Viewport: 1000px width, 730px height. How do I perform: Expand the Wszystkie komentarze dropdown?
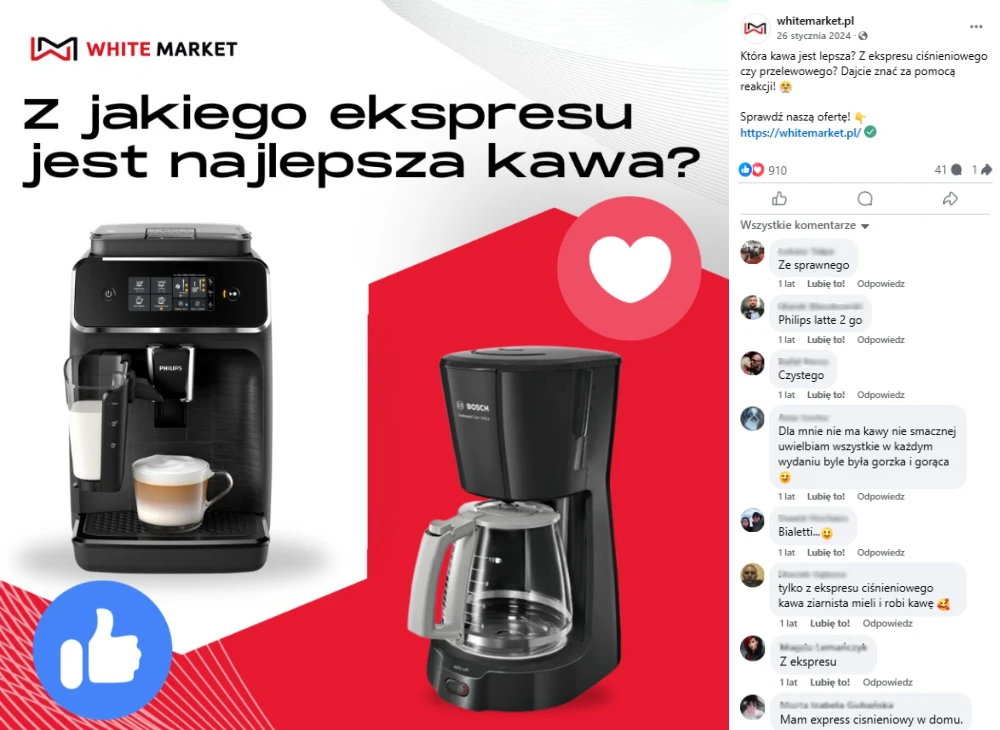click(x=804, y=225)
